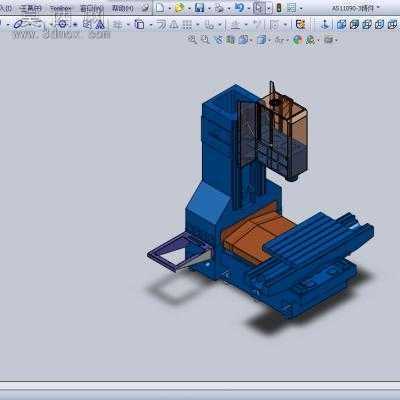Open the 工具 tools menu
This screenshot has width=400, height=400.
(x=30, y=8)
